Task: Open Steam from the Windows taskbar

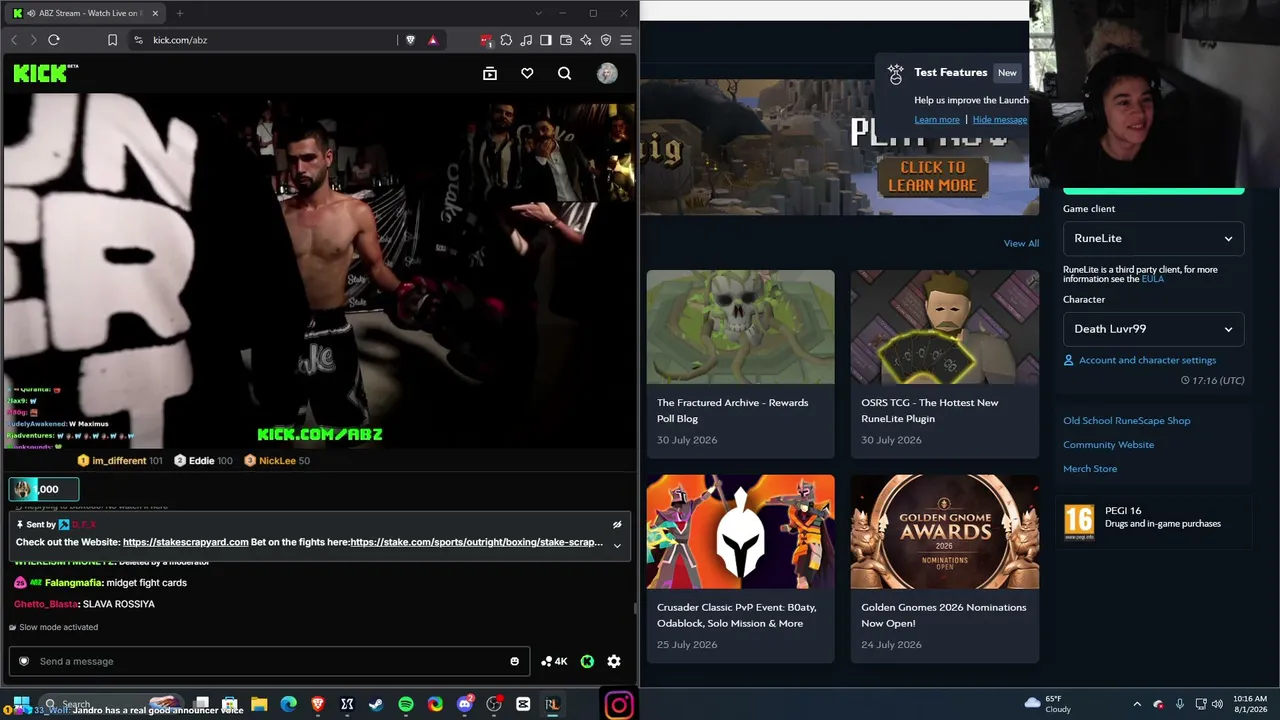Action: pyautogui.click(x=376, y=704)
